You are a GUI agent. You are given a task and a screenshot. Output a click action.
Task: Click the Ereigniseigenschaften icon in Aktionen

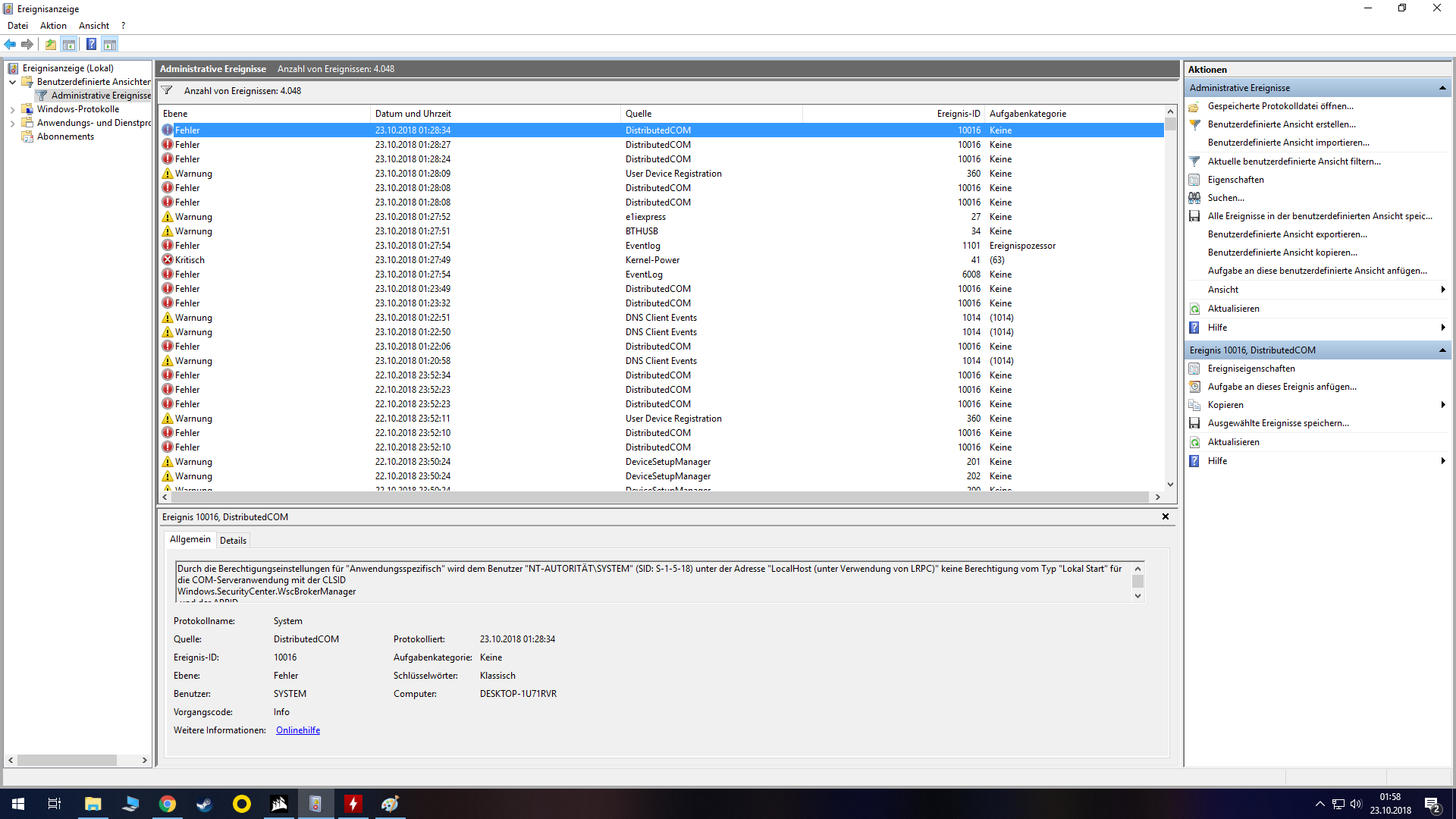pyautogui.click(x=1194, y=369)
